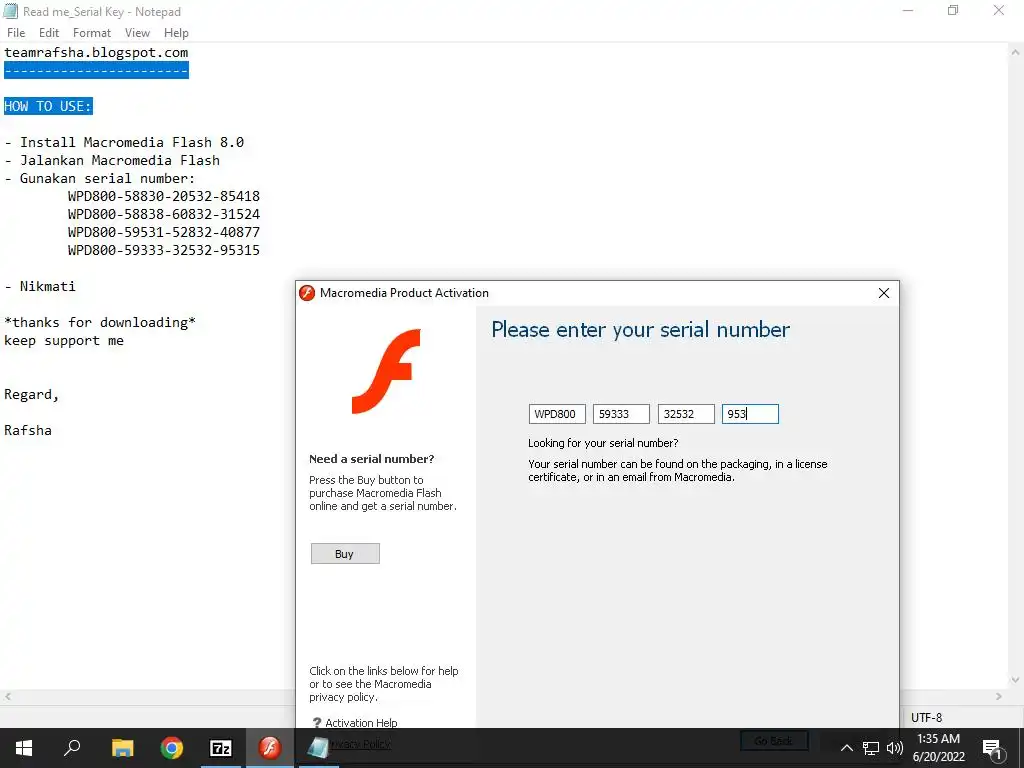Click the horizontal scrollbar right arrow
The image size is (1024, 768).
999,697
